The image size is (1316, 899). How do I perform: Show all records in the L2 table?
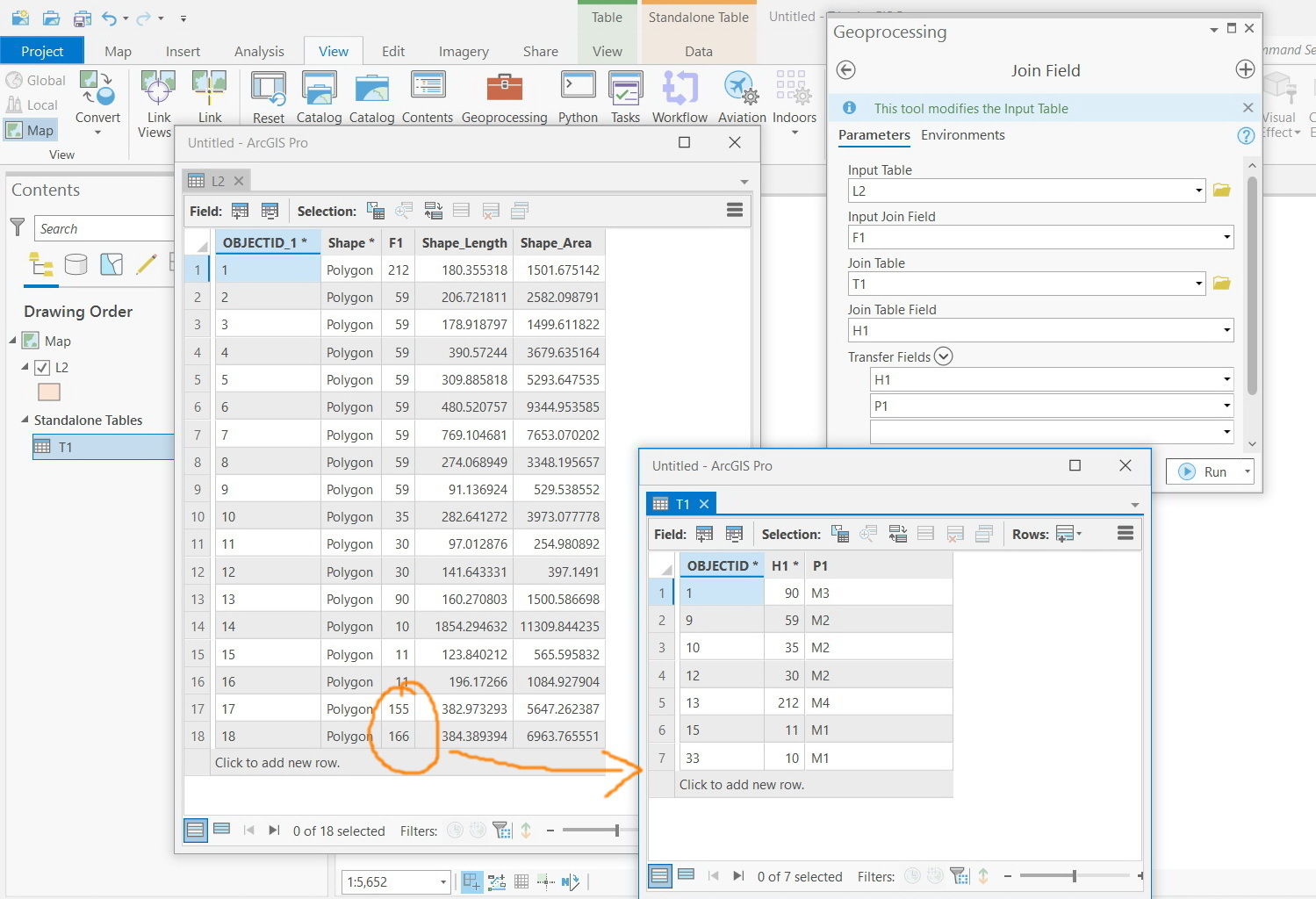pos(196,830)
